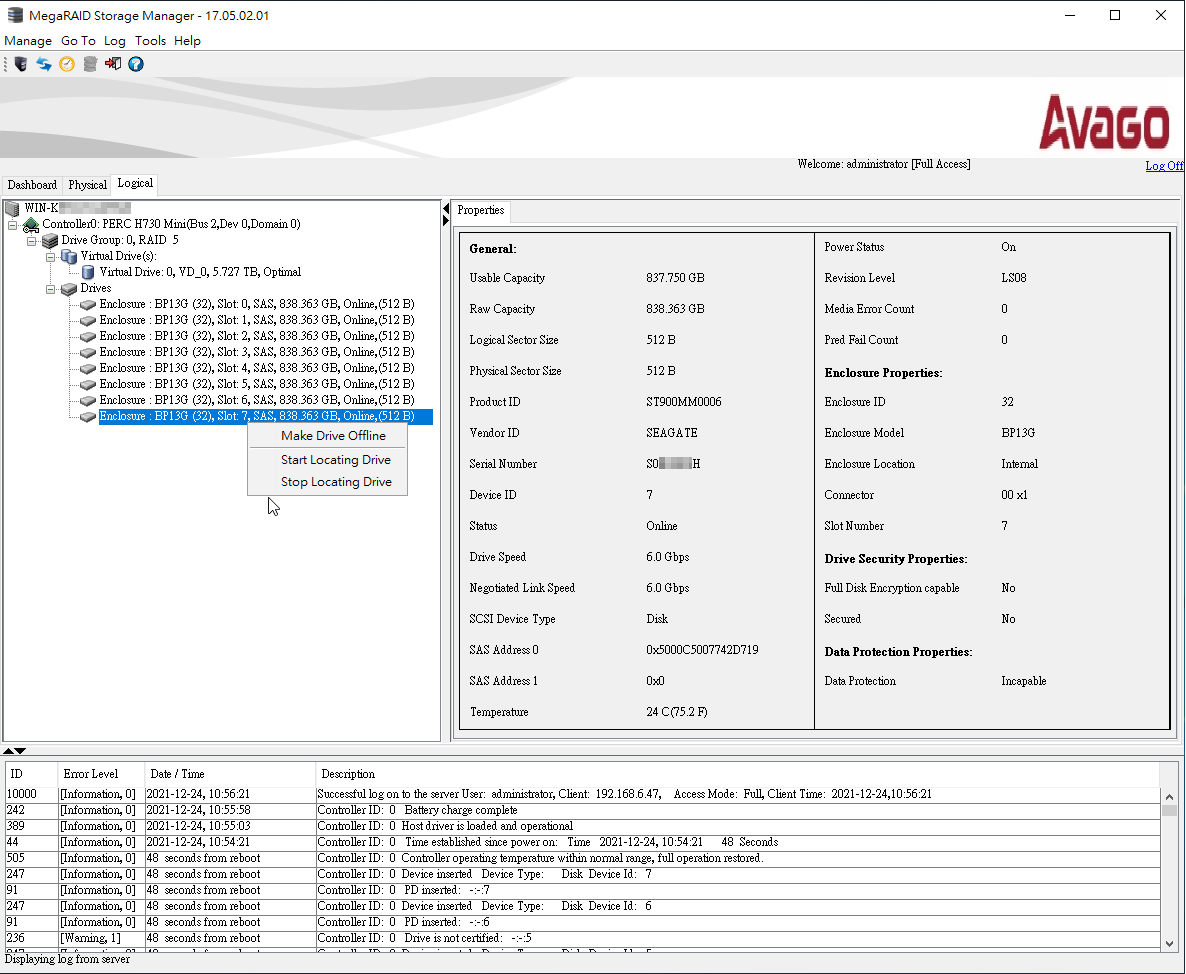Click the Slot 7 disk icon
Screen dimensions: 1186x974
[x=88, y=417]
